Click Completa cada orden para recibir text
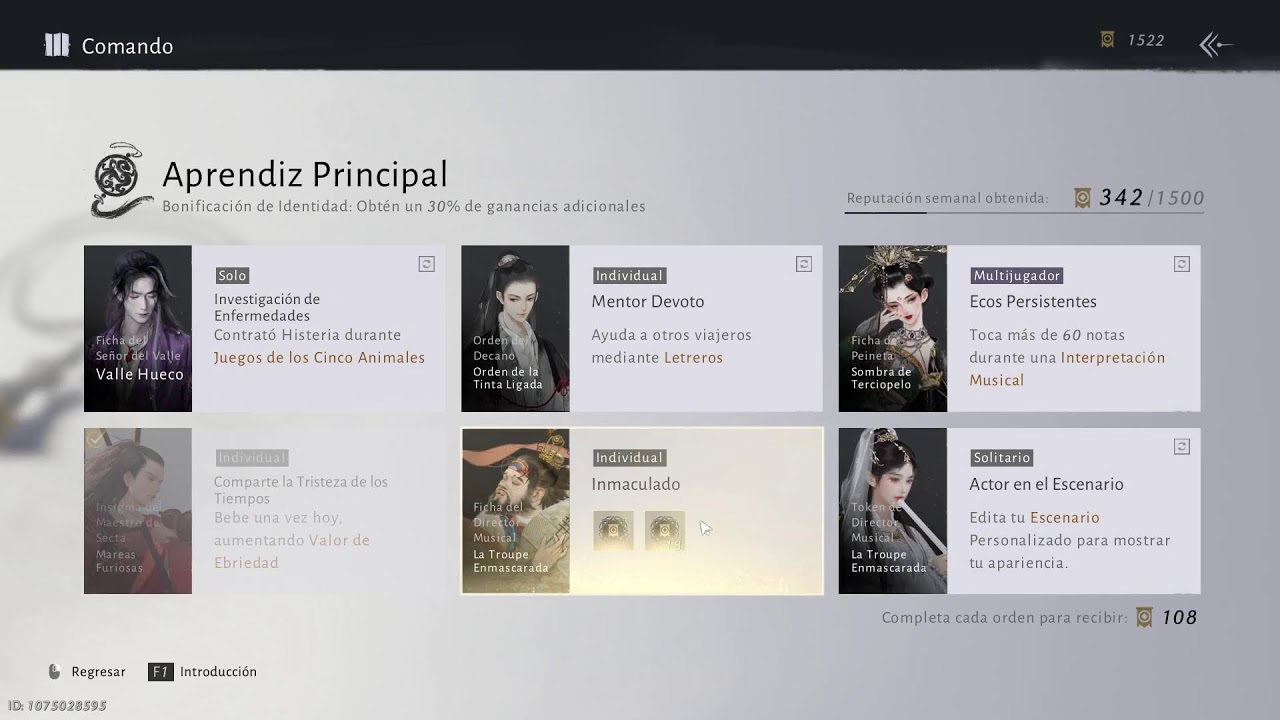This screenshot has width=1280, height=720. [x=1004, y=618]
